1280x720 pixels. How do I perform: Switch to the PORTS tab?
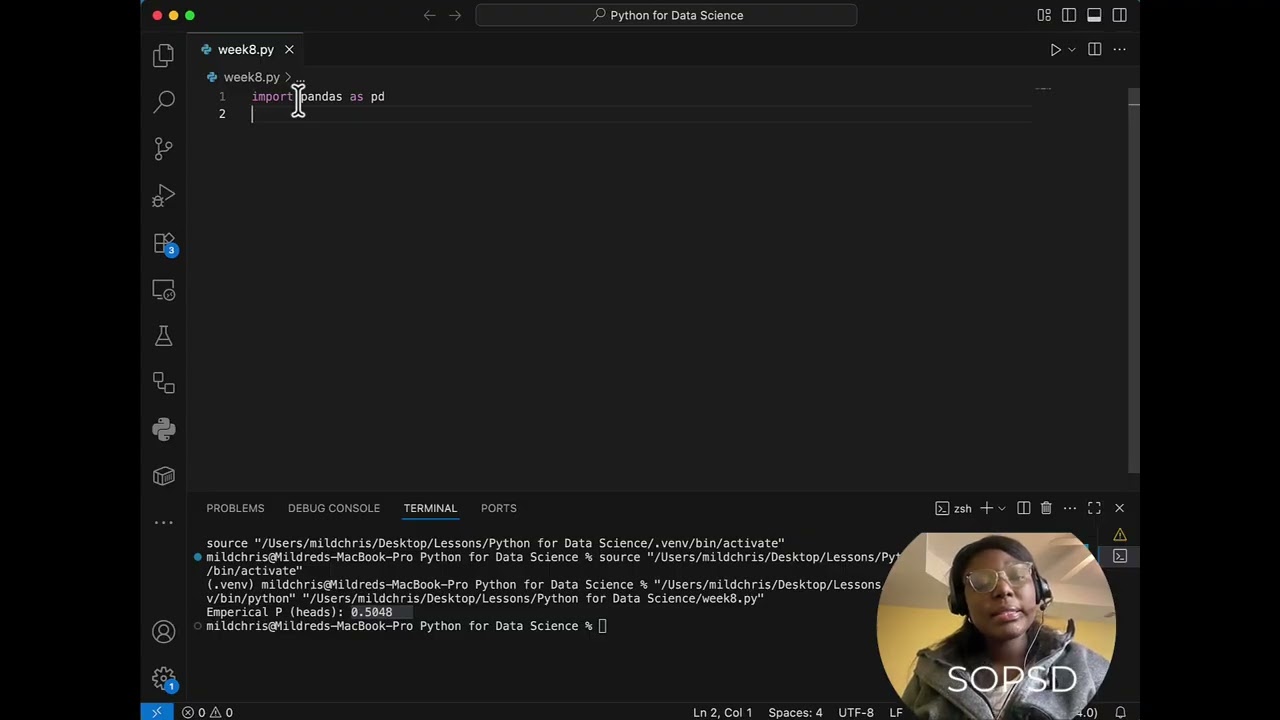point(498,508)
